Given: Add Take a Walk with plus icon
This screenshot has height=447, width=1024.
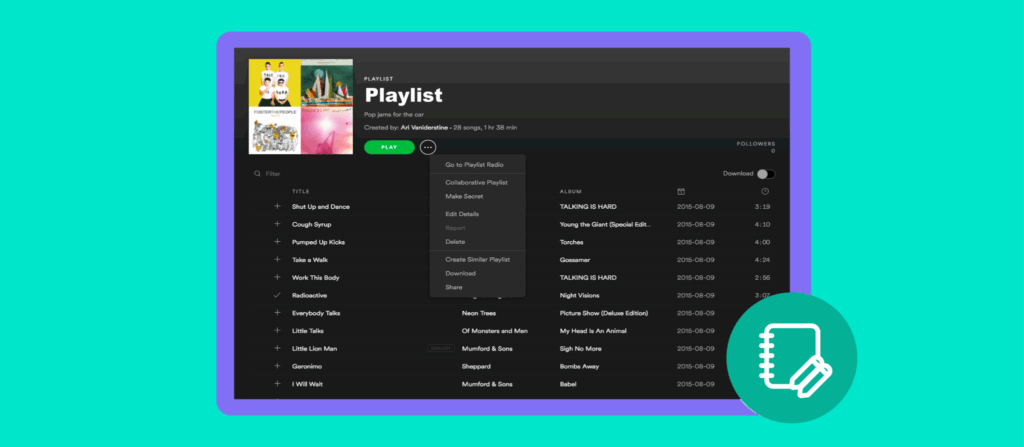Looking at the screenshot, I should 277,259.
